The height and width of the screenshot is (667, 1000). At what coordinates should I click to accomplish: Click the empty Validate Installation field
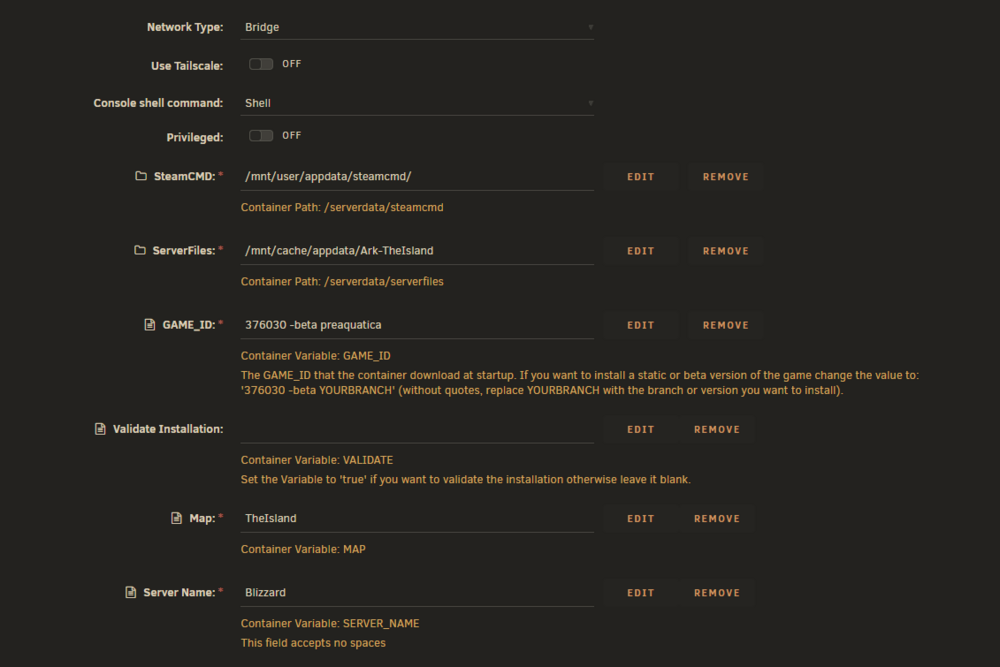point(417,429)
